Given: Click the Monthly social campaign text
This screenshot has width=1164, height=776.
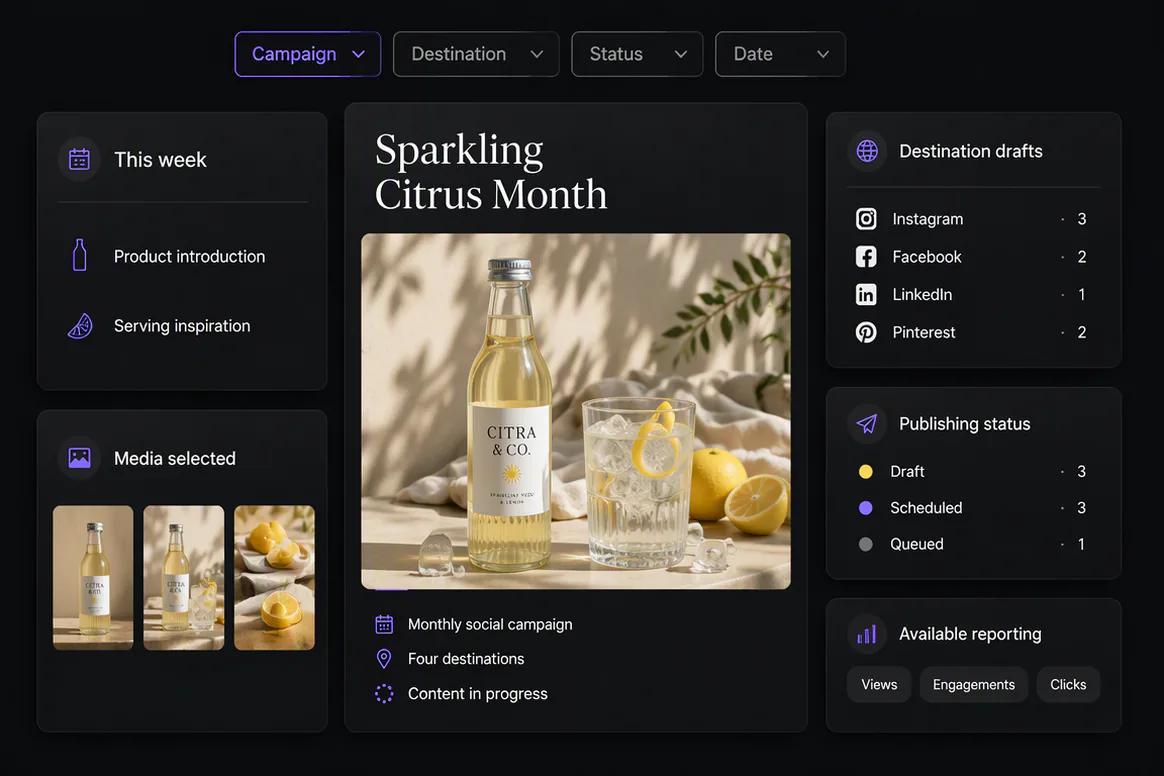Looking at the screenshot, I should tap(490, 625).
